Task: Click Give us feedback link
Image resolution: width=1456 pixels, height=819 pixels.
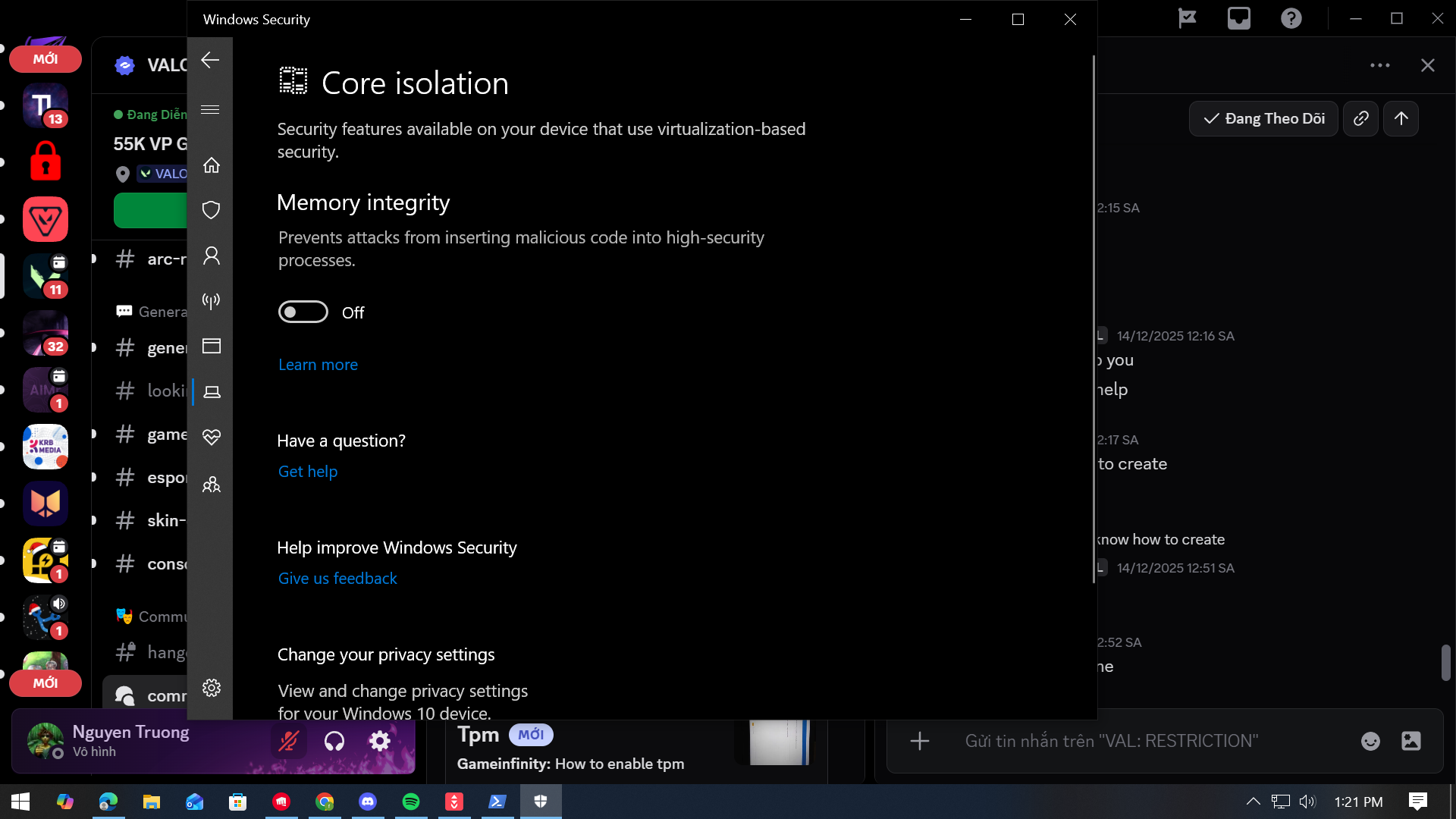Action: (337, 579)
